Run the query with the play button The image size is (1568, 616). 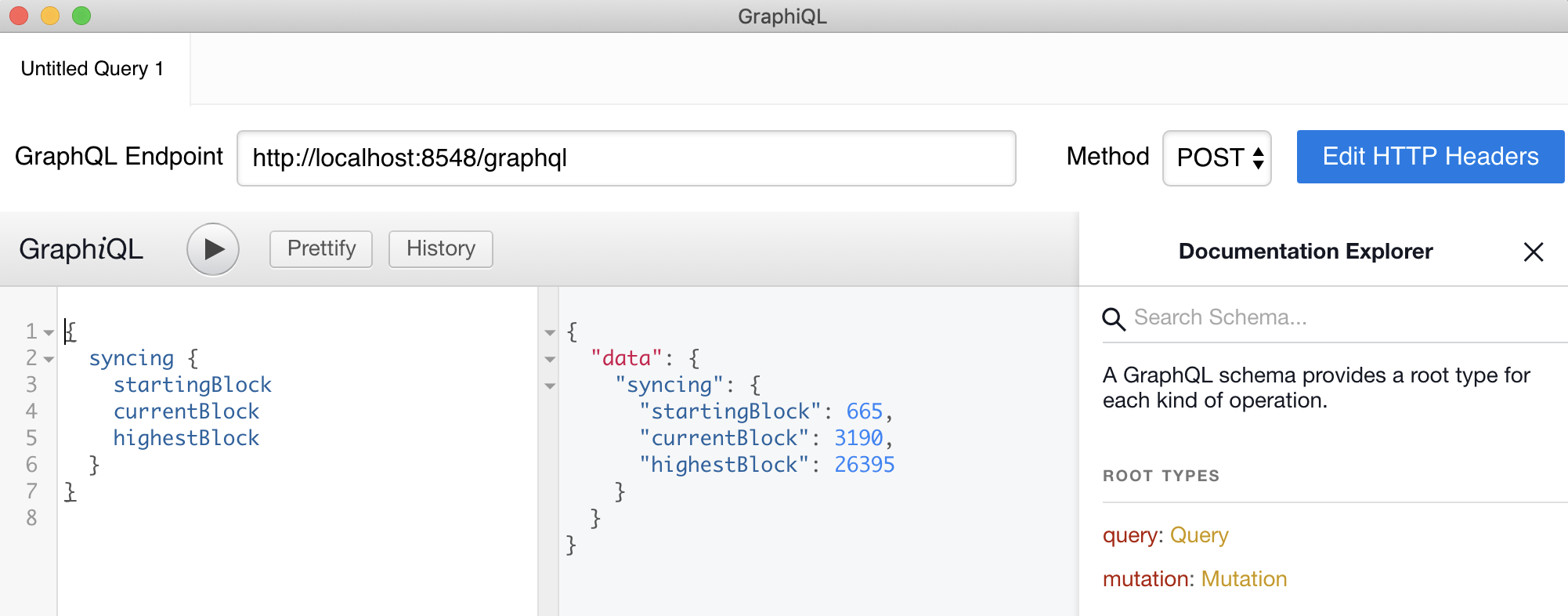212,249
